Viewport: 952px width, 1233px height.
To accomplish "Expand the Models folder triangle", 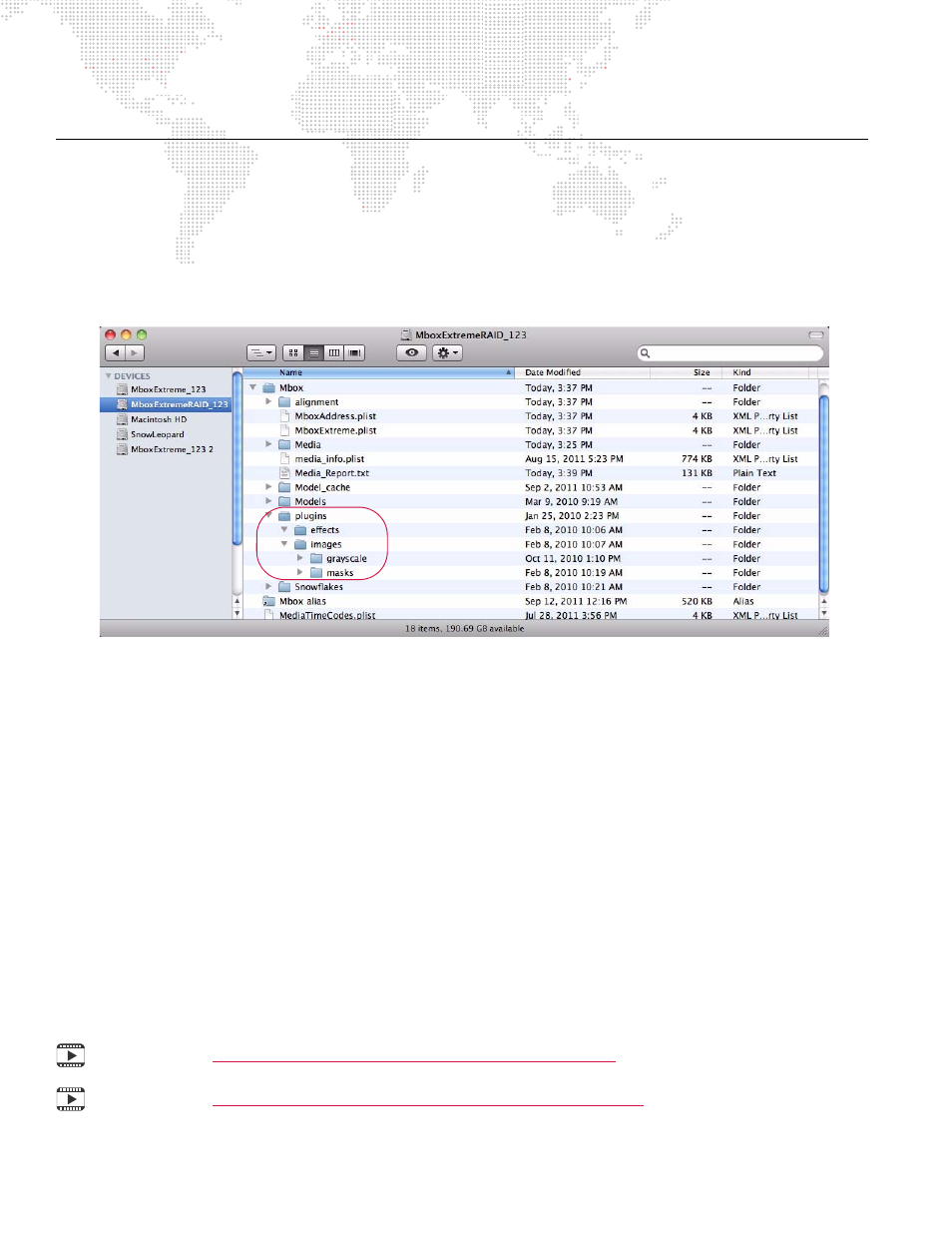I will [268, 501].
